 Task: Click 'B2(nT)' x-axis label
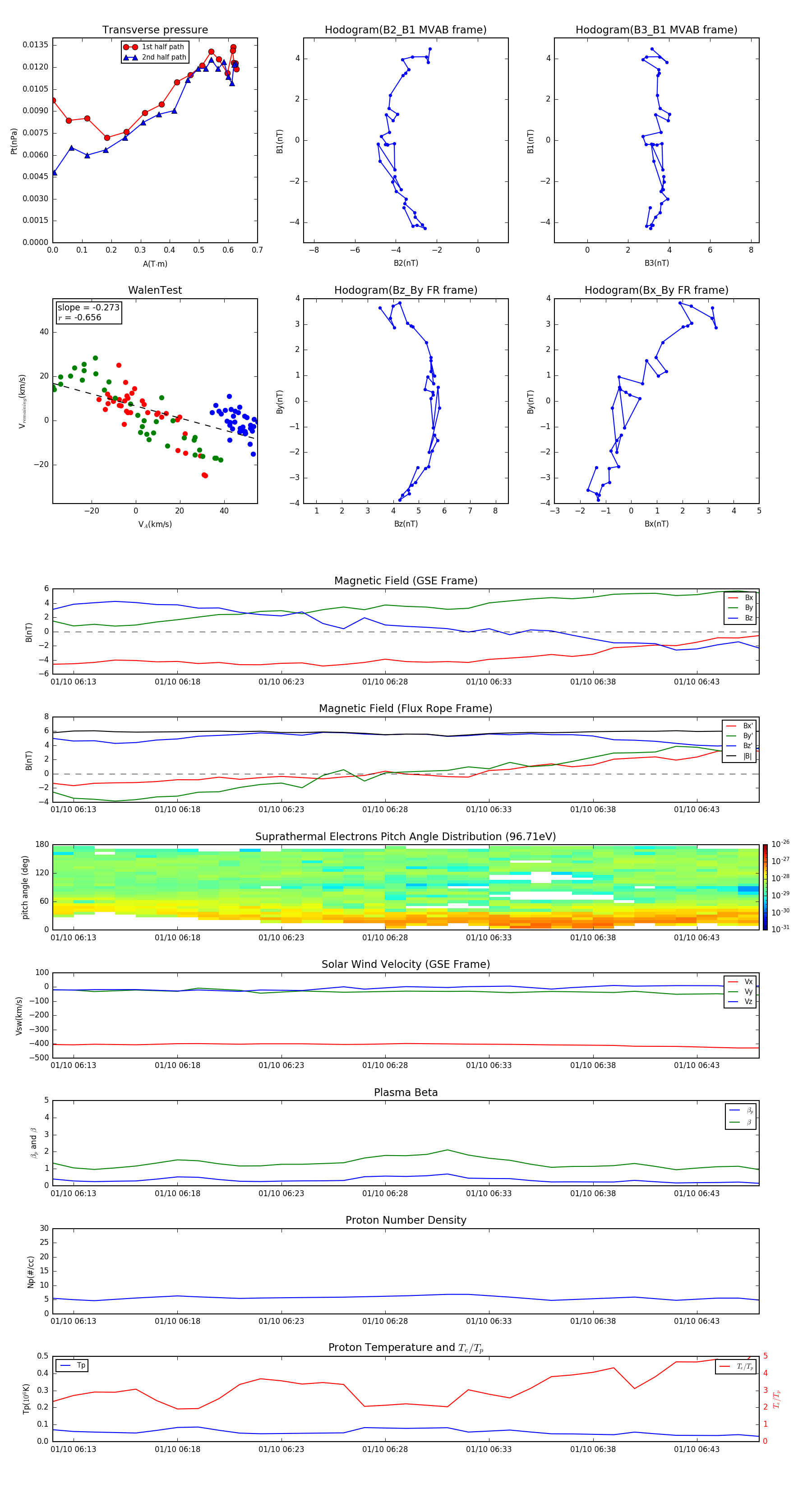[406, 264]
